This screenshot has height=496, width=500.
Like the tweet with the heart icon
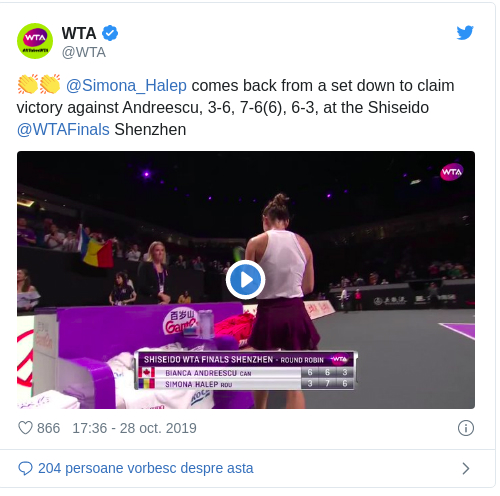tap(25, 428)
